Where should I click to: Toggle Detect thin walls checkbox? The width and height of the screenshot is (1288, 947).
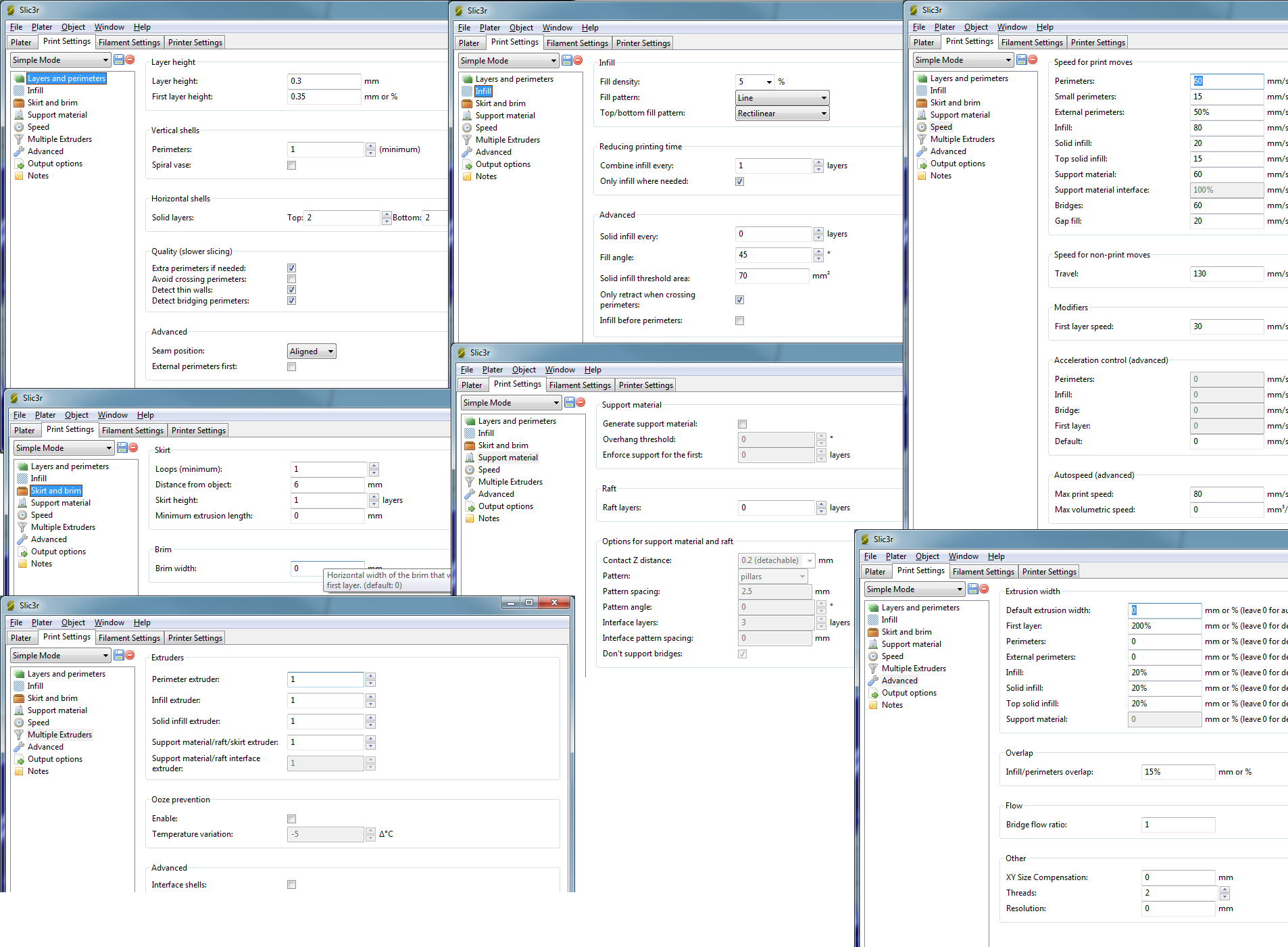coord(292,290)
